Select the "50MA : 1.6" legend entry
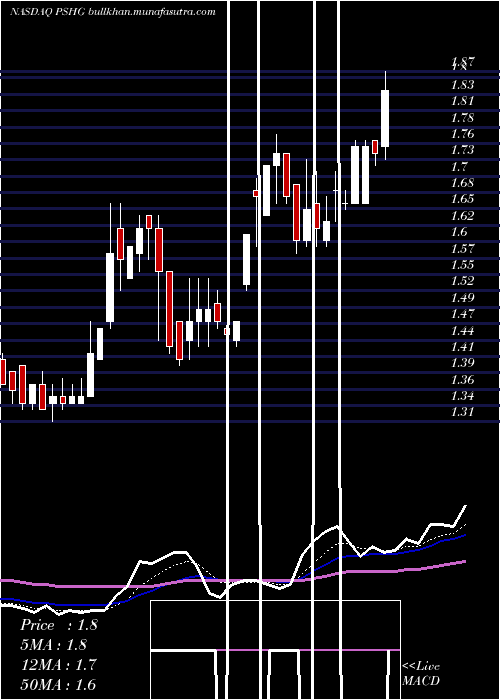 pyautogui.click(x=58, y=684)
